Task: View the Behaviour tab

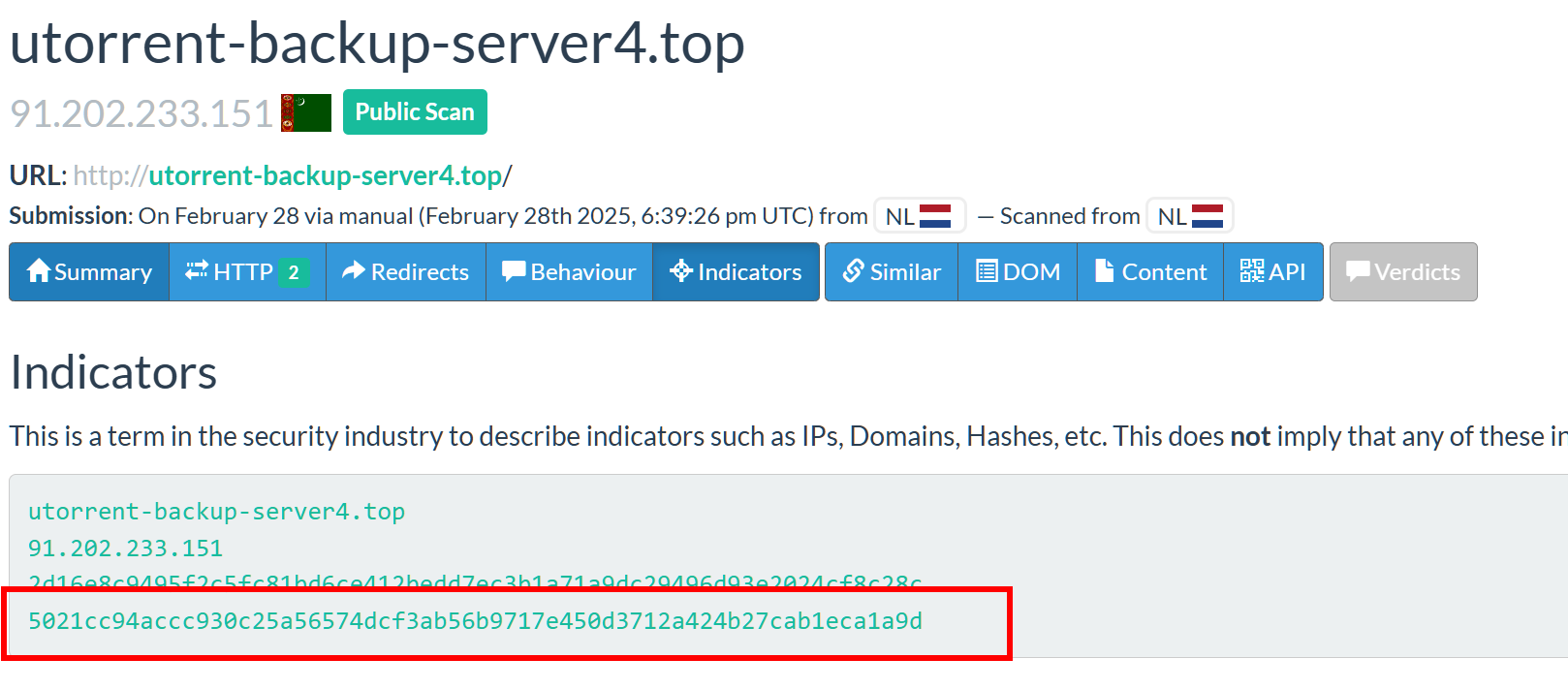Action: point(569,272)
